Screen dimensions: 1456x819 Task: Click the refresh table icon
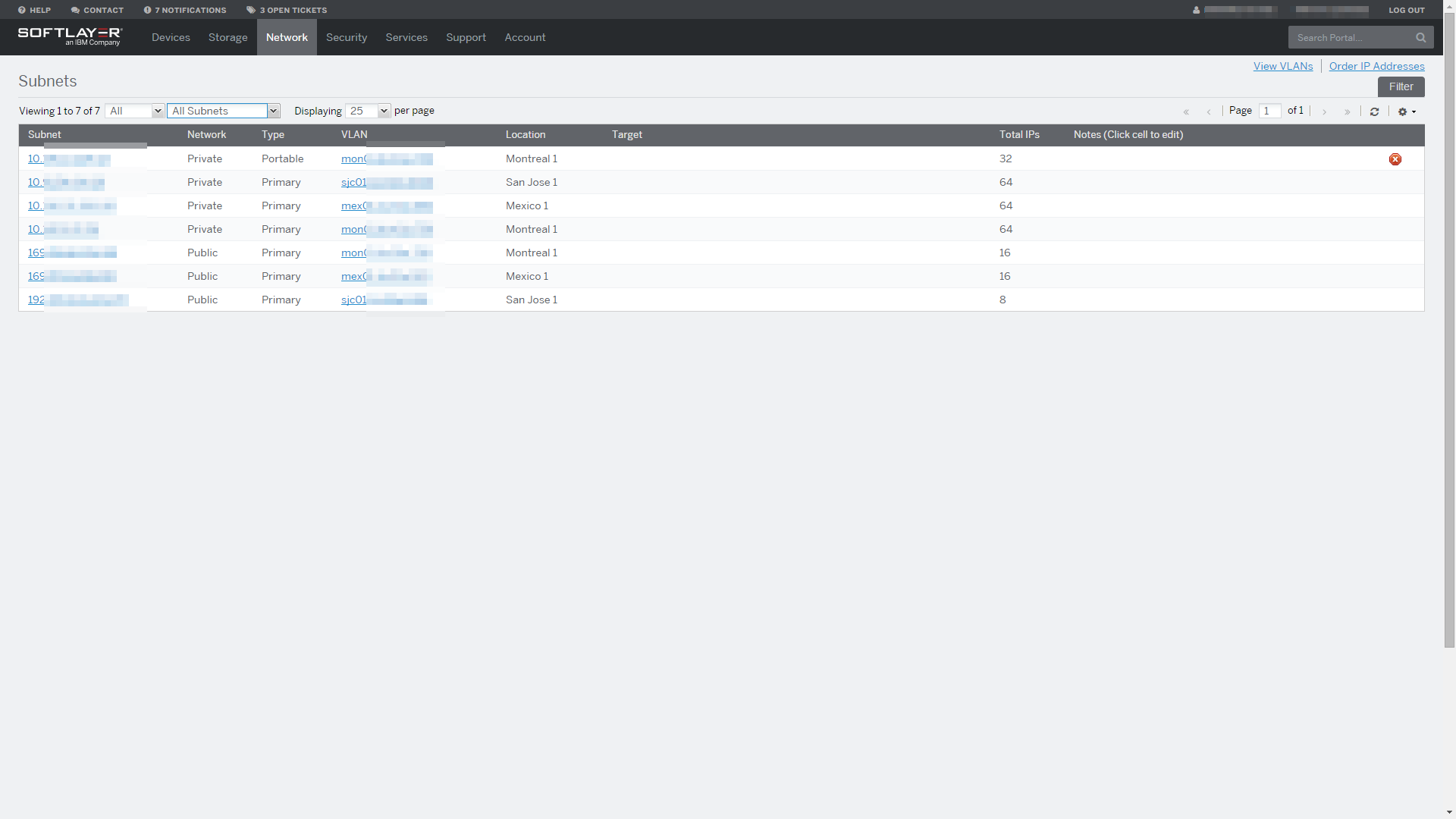[x=1374, y=111]
